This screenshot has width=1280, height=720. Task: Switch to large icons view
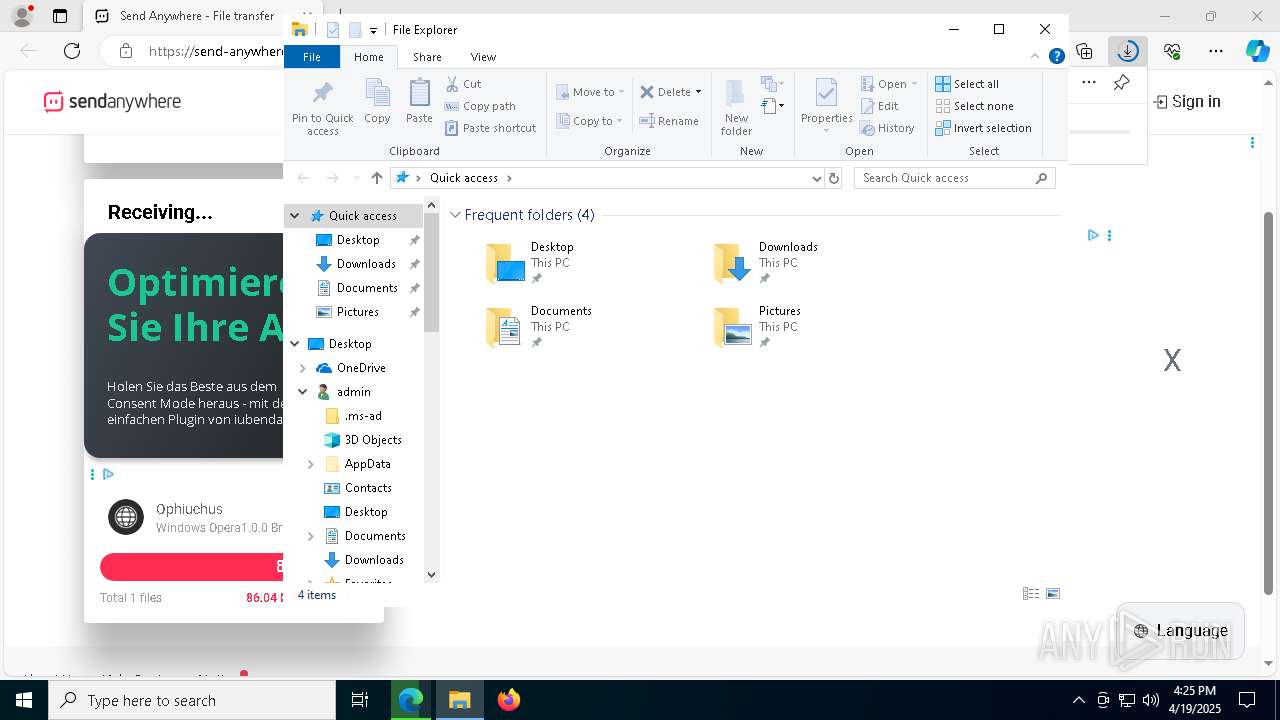(x=1053, y=594)
